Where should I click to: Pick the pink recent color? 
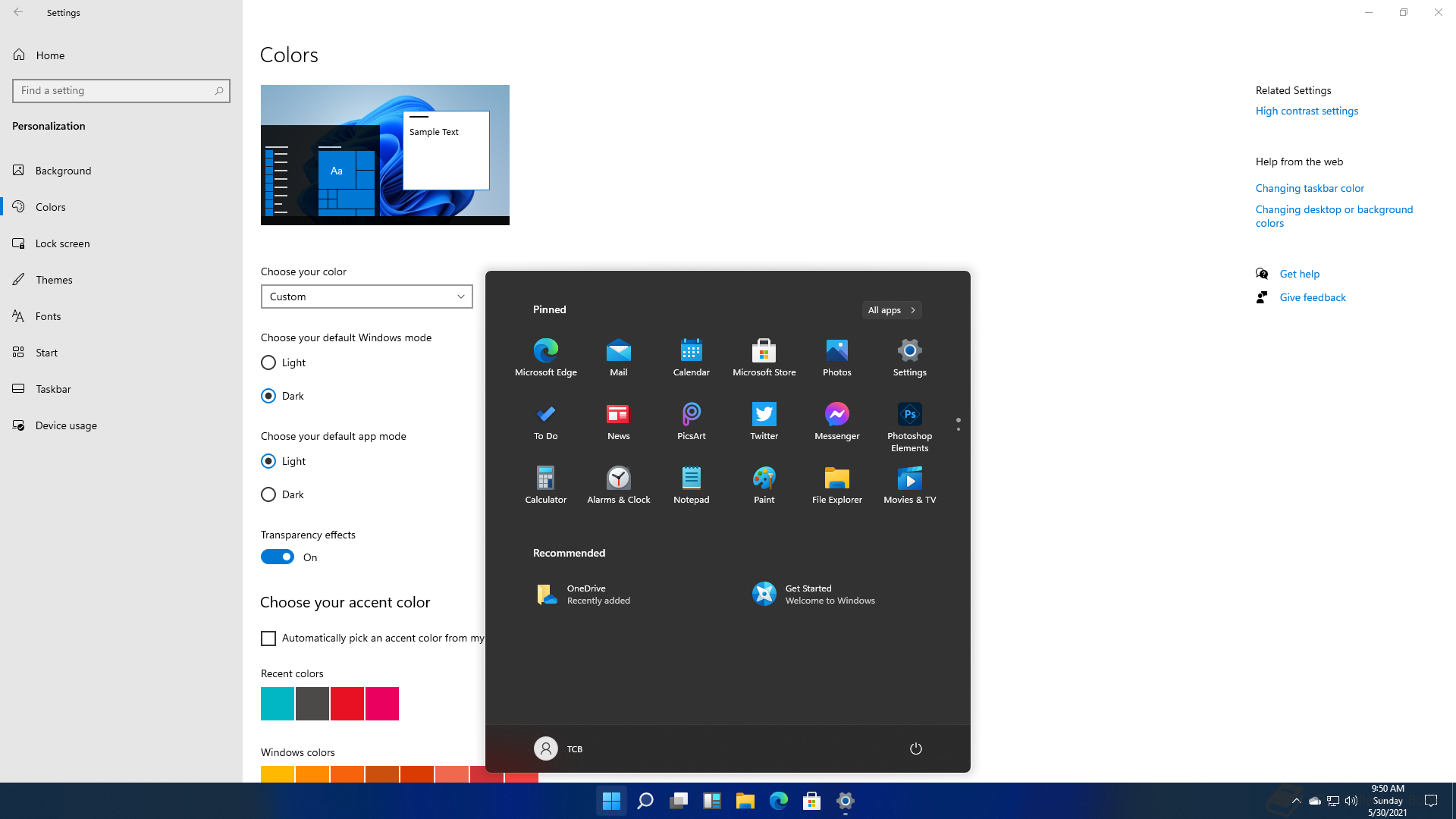pos(382,704)
